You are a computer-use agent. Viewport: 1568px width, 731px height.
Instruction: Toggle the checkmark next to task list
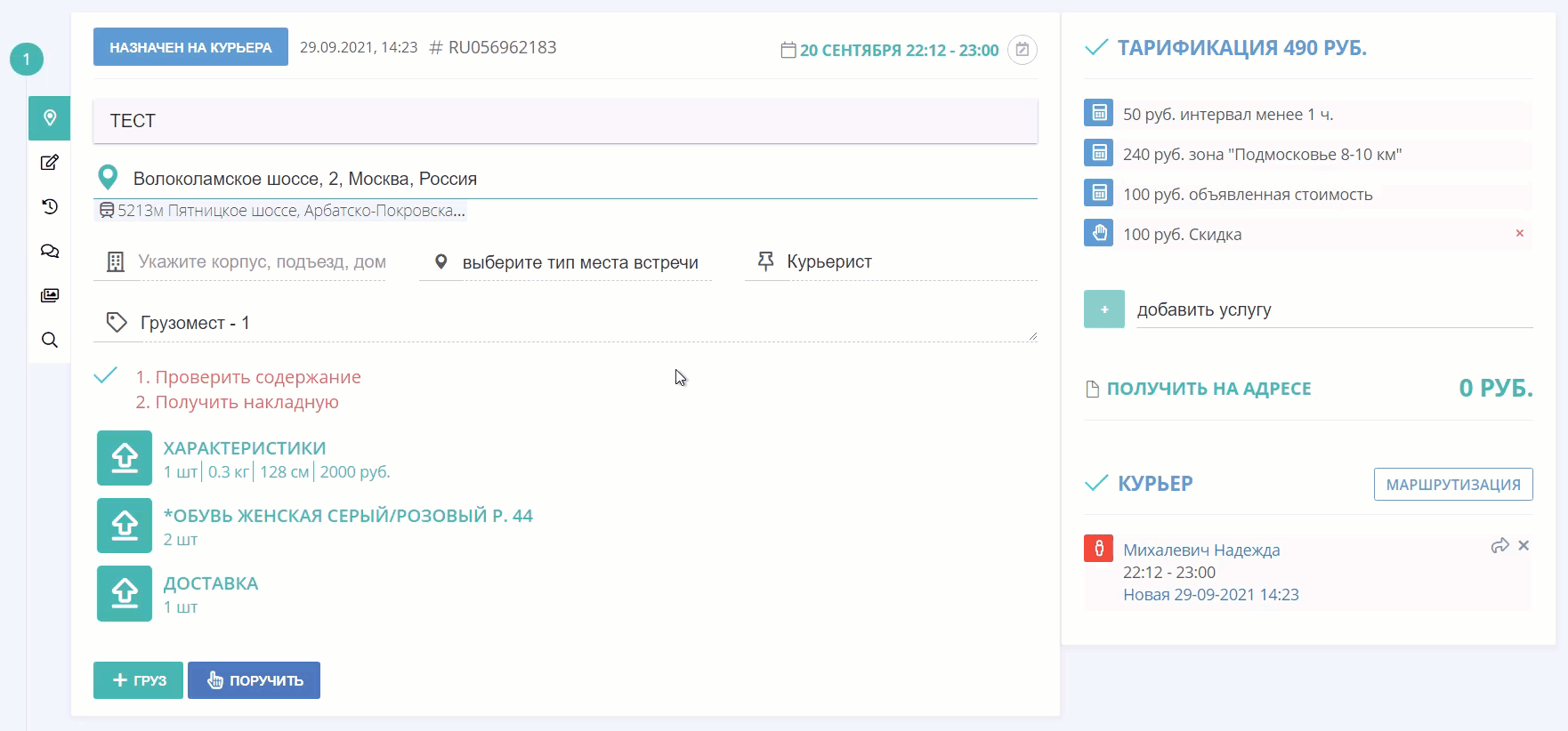[106, 375]
